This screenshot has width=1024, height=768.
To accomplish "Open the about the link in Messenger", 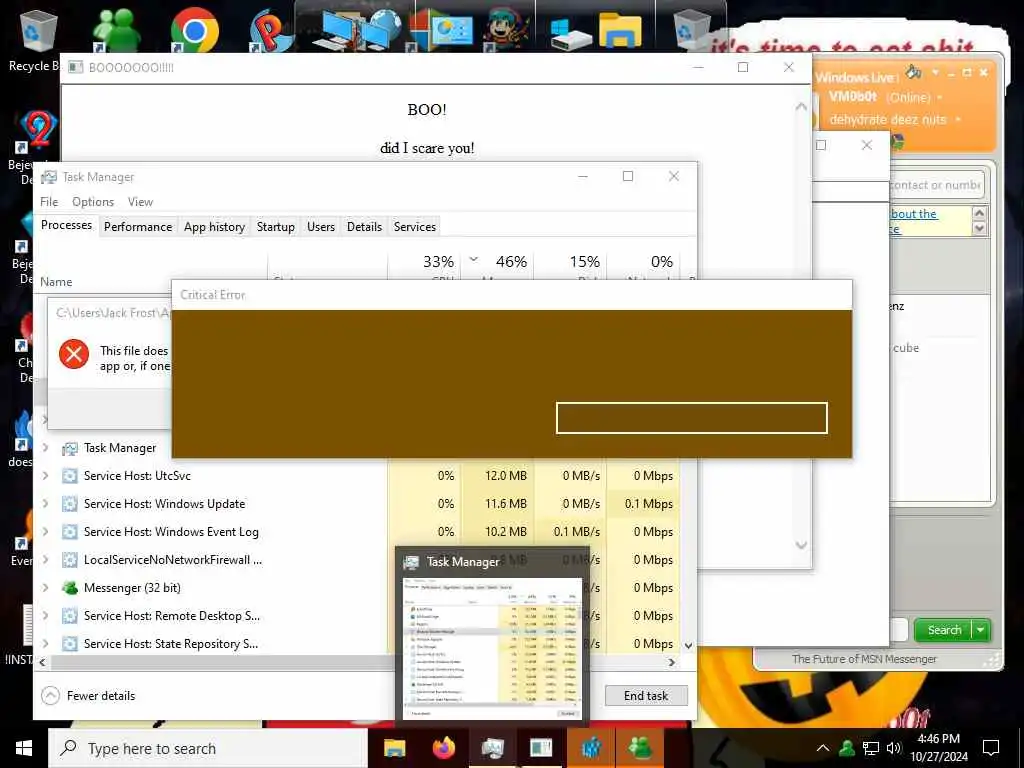I will (914, 214).
